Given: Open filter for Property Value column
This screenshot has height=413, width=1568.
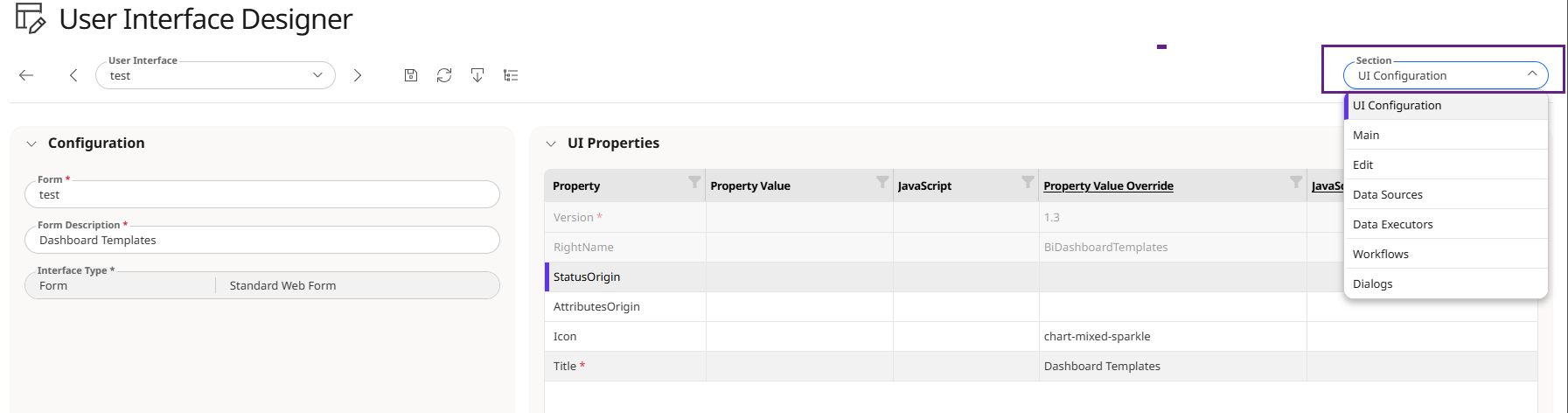Looking at the screenshot, I should [x=882, y=182].
